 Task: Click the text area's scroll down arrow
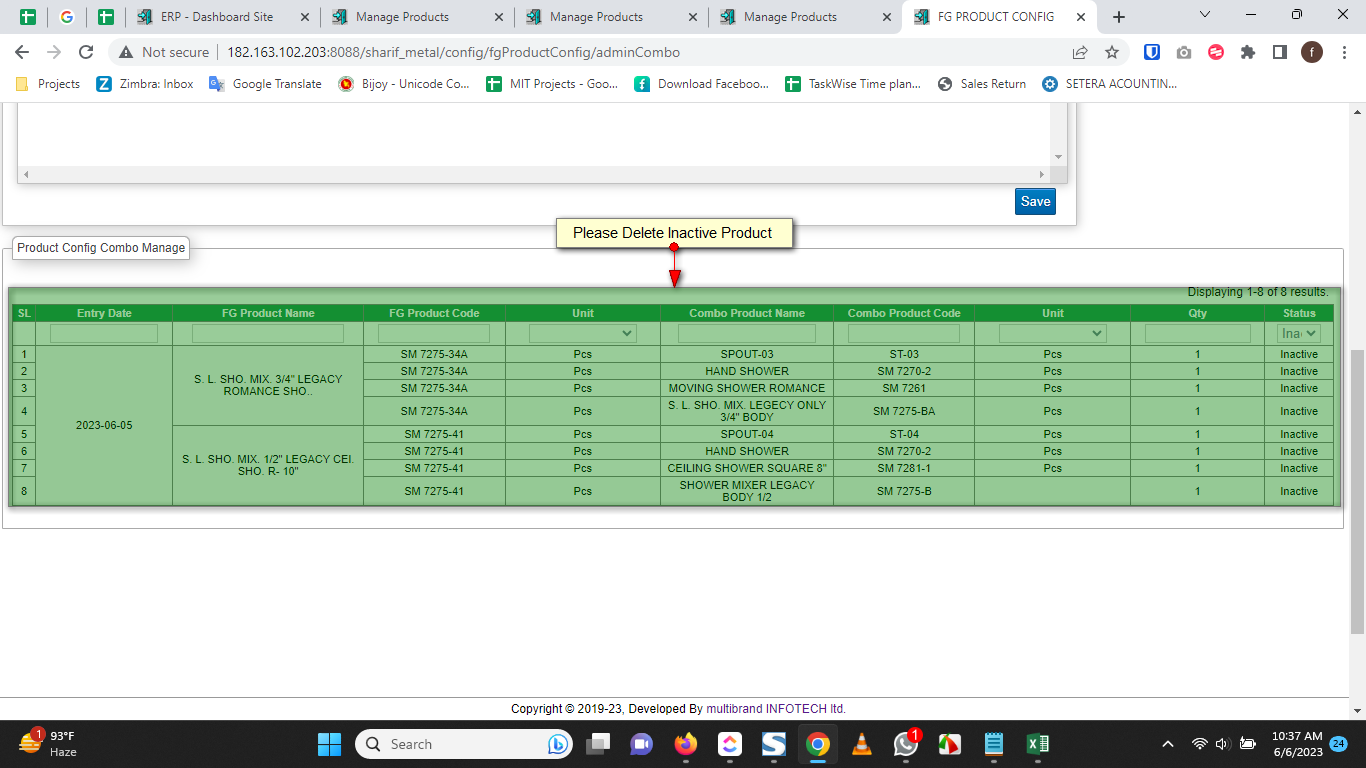1059,157
